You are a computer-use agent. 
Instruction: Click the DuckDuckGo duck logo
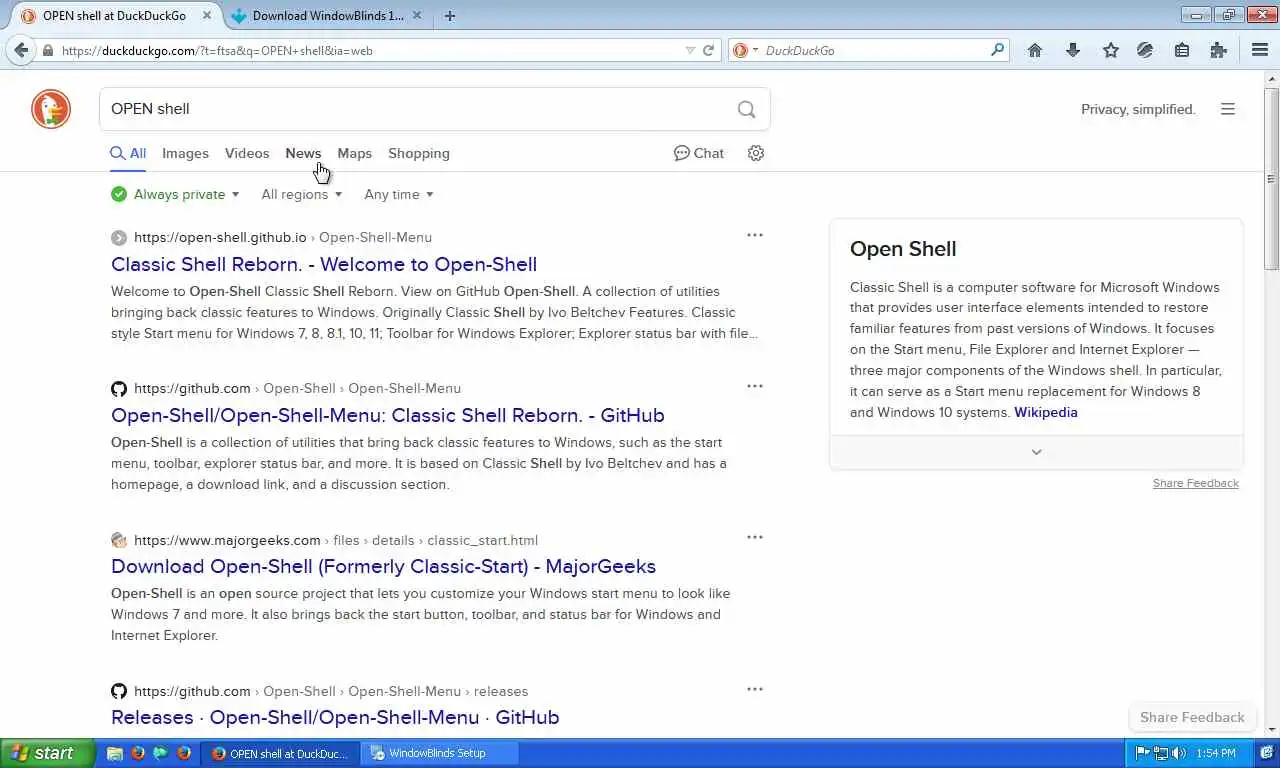coord(51,109)
